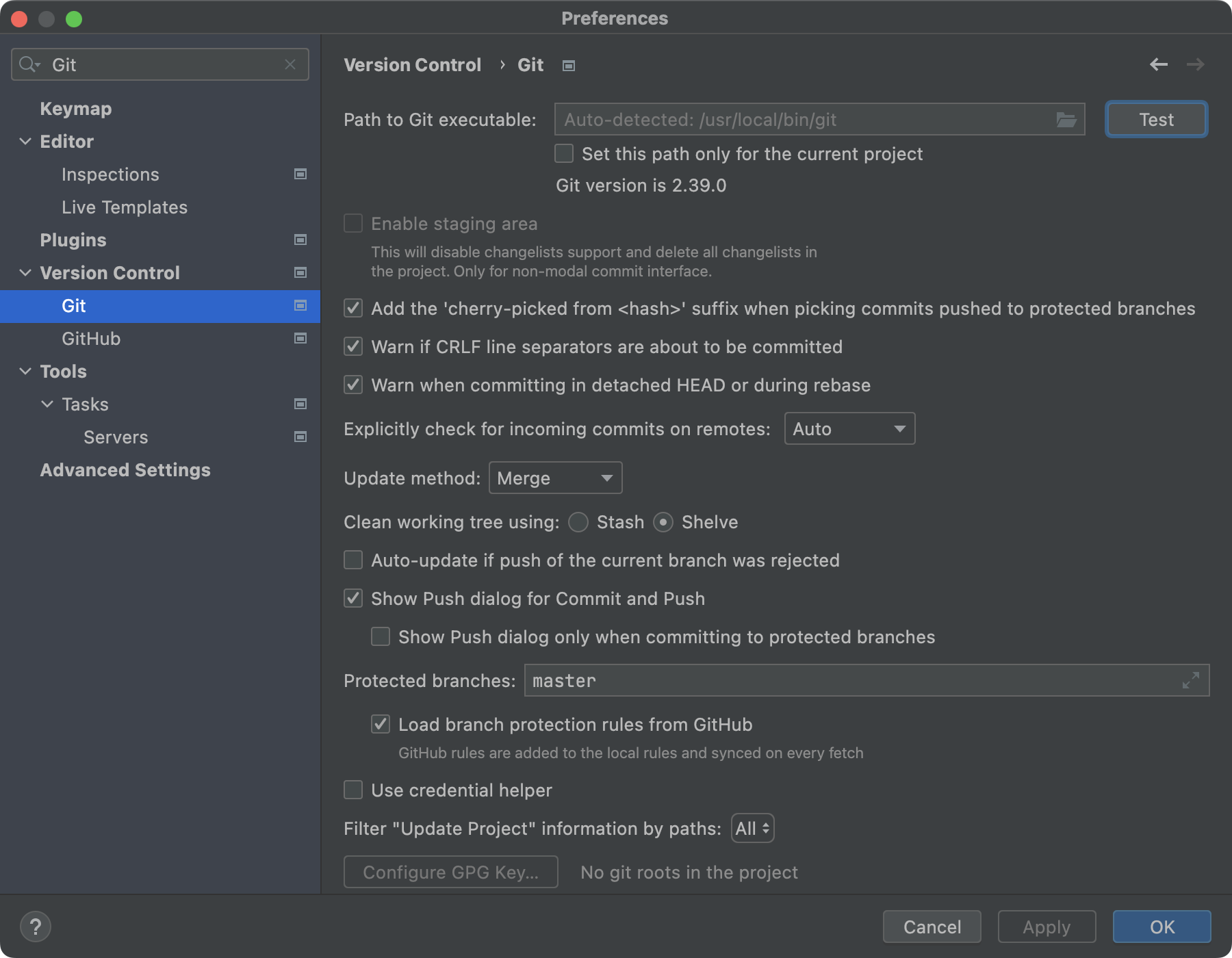Click the Cancel button
1232x958 pixels.
tap(932, 927)
